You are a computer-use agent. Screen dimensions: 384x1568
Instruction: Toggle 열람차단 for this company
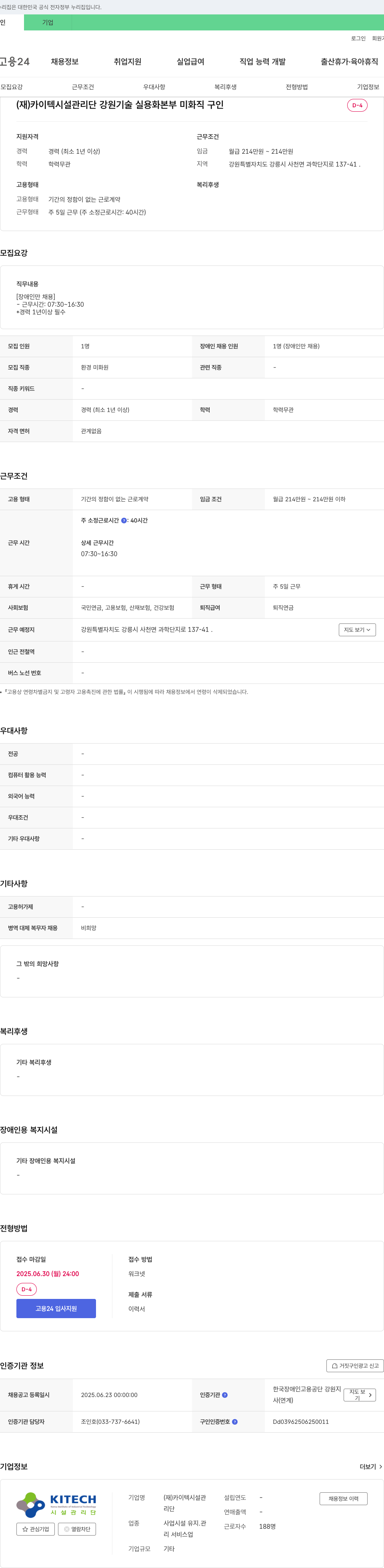tap(77, 1528)
